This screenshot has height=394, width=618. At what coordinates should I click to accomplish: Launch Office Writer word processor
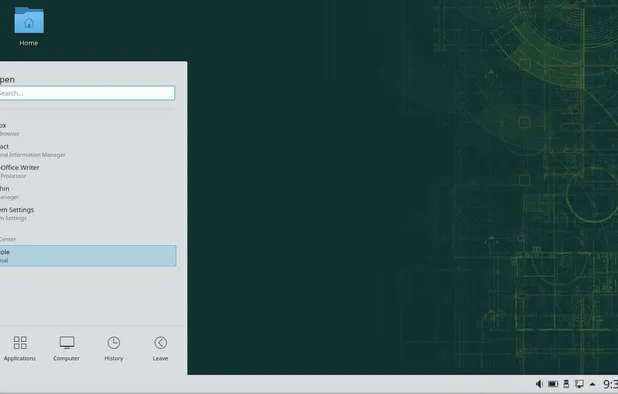pos(88,171)
